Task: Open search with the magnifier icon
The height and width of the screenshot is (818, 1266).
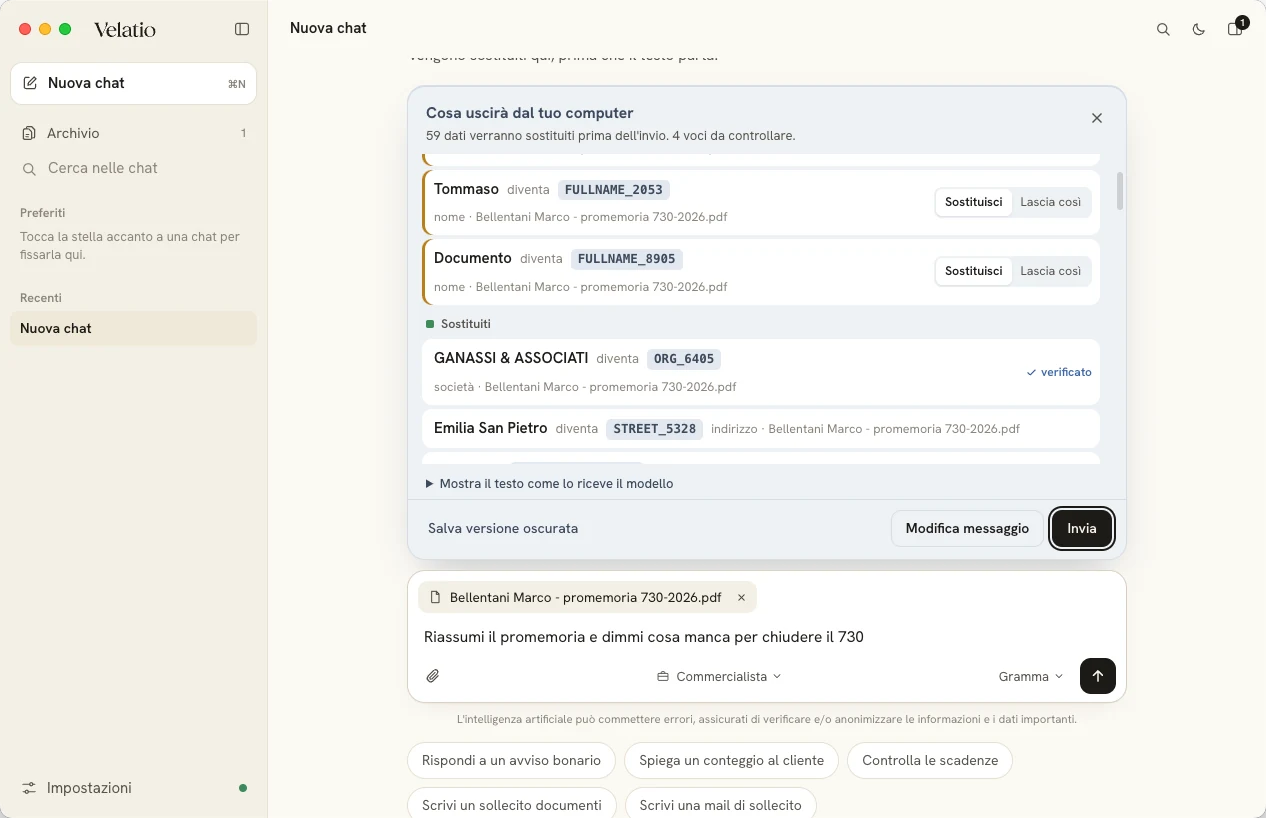Action: [x=1163, y=29]
